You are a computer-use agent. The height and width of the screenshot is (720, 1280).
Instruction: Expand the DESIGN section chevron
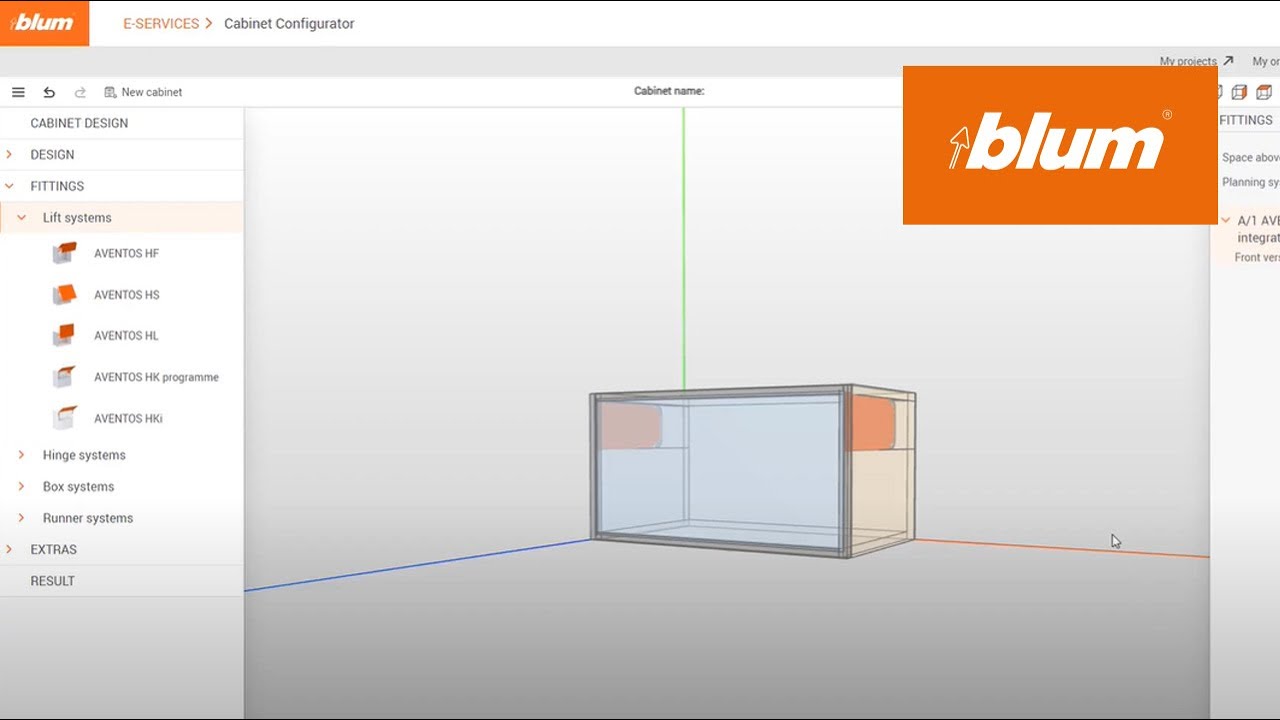click(x=9, y=154)
